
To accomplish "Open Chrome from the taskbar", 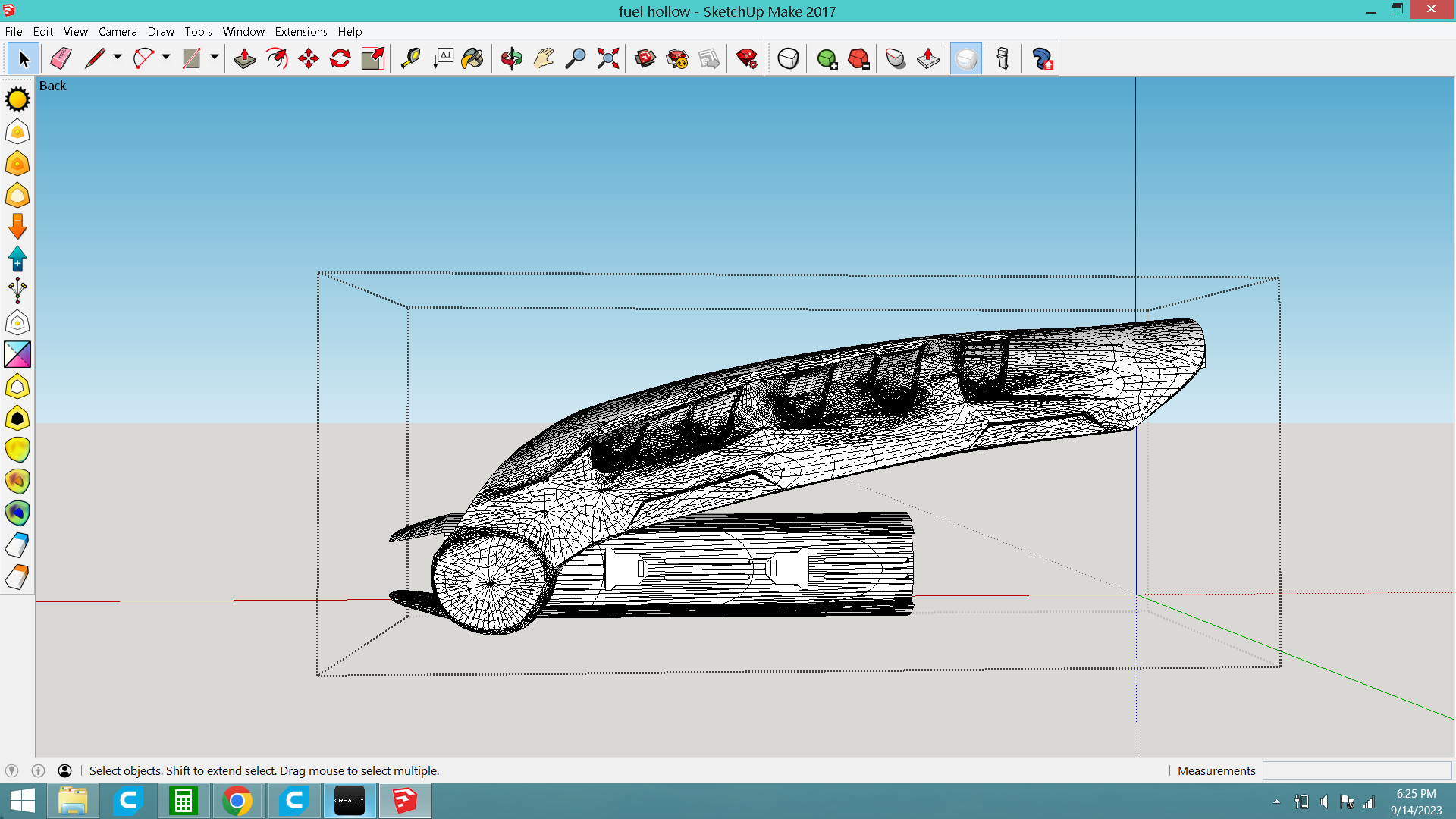I will [237, 801].
